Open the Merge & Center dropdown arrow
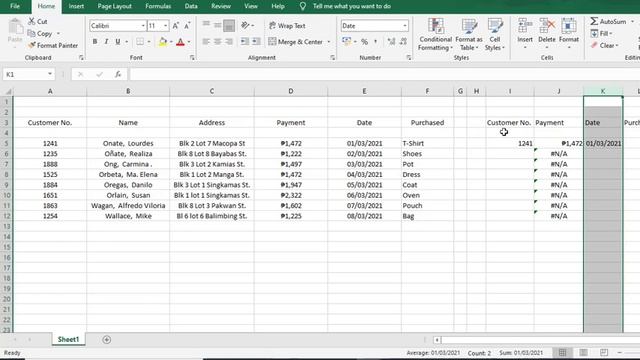This screenshot has width=640, height=360. coord(329,42)
